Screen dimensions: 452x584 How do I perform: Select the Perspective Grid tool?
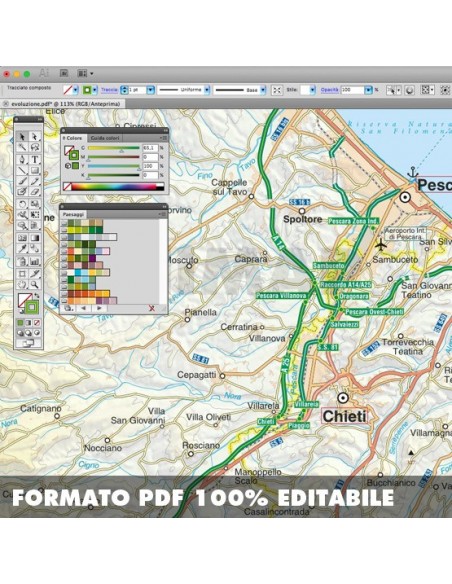[35, 225]
